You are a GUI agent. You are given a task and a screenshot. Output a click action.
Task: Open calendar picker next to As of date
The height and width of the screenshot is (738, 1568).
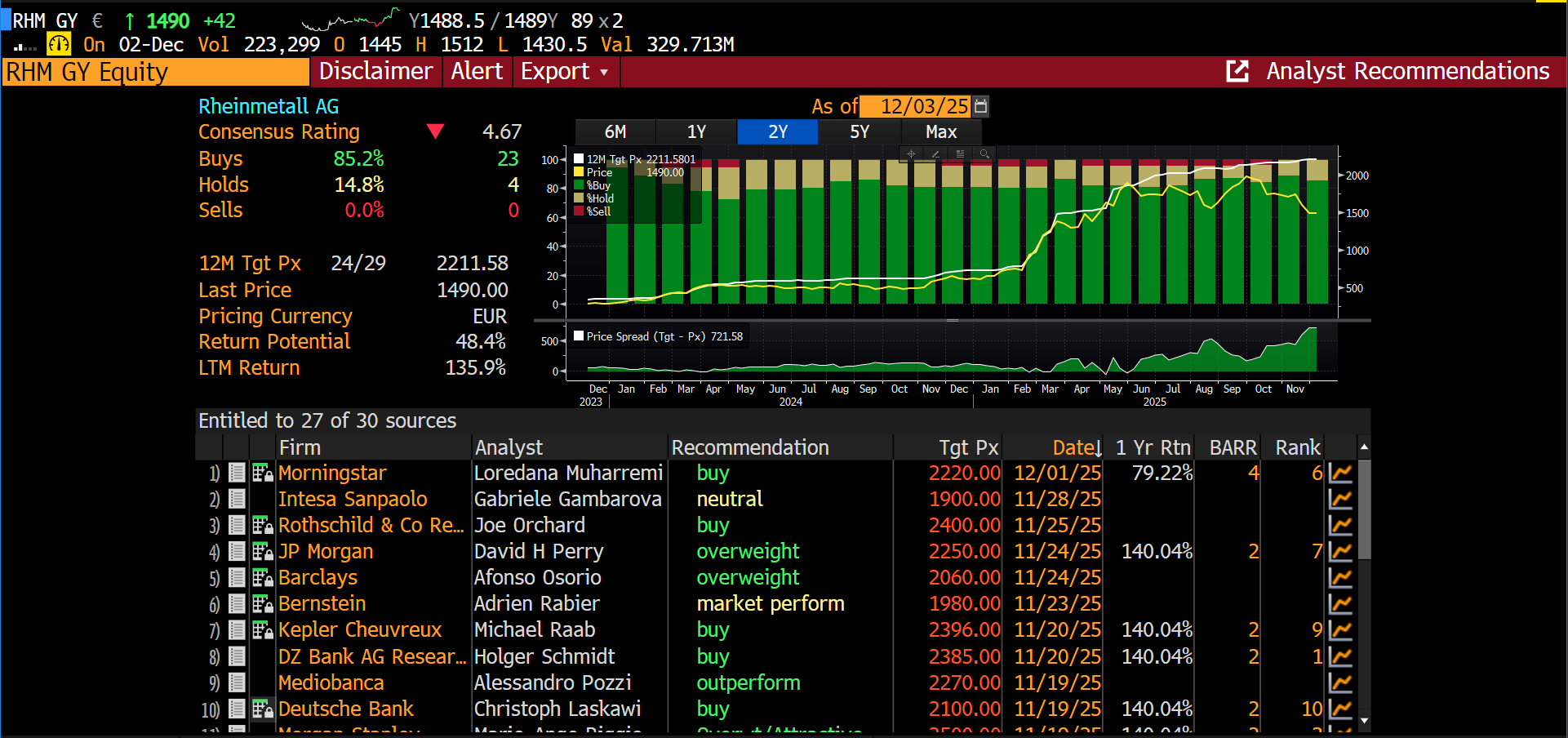point(981,106)
